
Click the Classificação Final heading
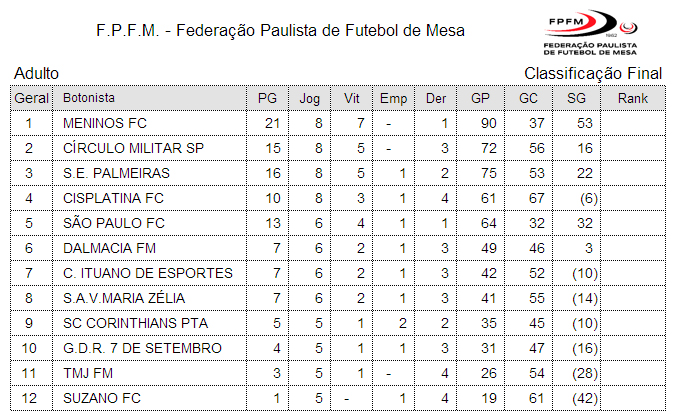[593, 73]
